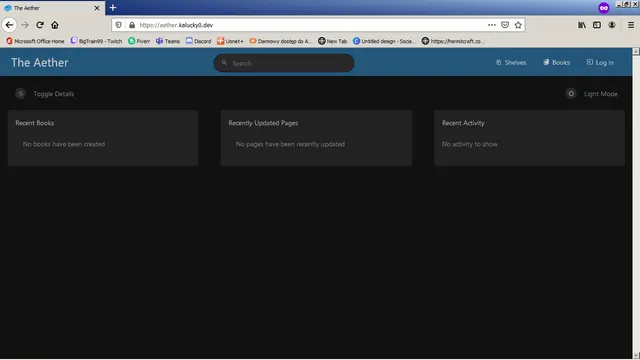Open Microsoft Office Home bookmark
Image resolution: width=640 pixels, height=360 pixels.
[35, 41]
